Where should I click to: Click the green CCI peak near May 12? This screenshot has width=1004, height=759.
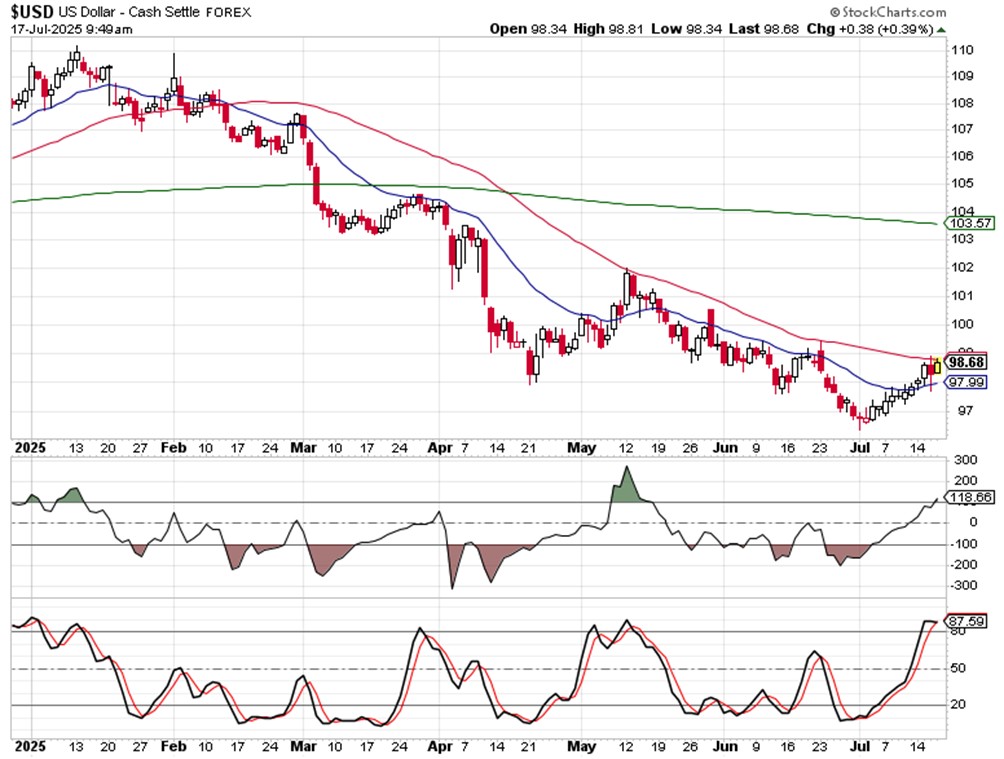tap(627, 485)
